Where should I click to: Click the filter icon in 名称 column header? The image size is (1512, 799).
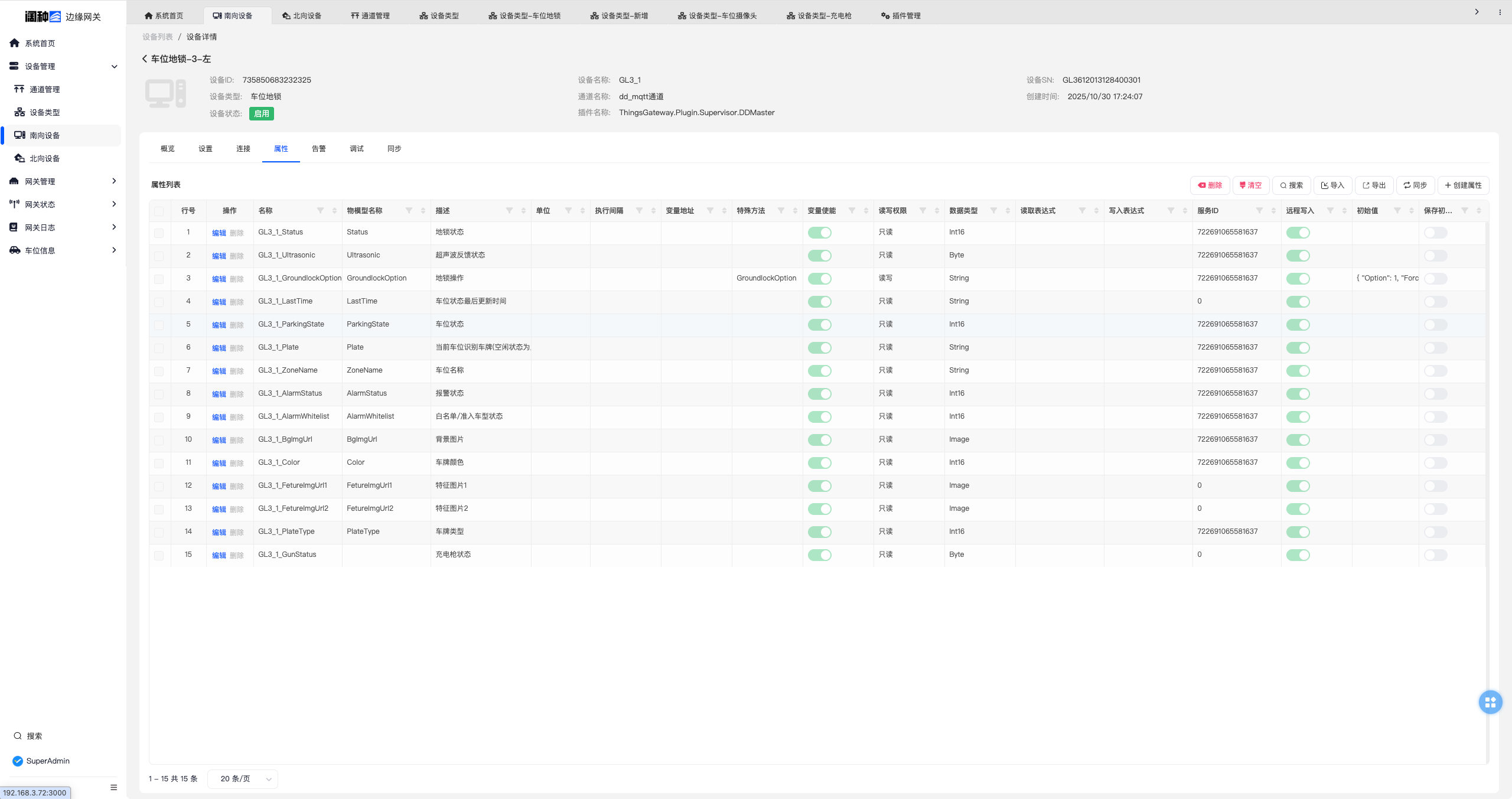tap(320, 211)
